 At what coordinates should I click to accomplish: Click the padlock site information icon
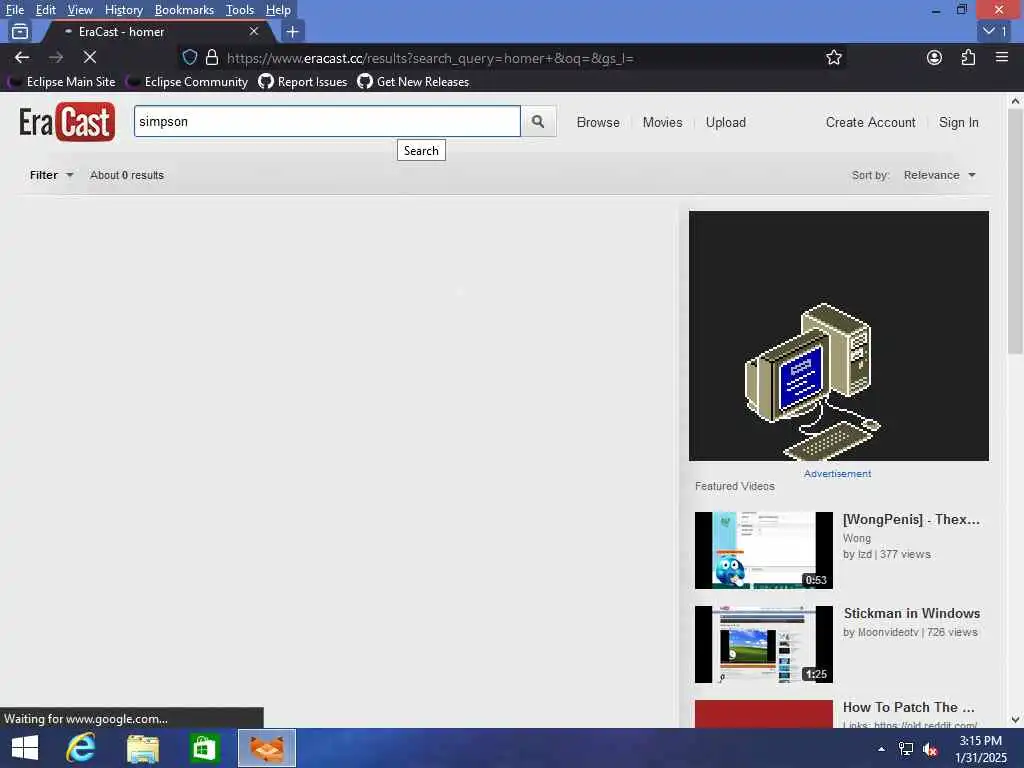coord(212,57)
